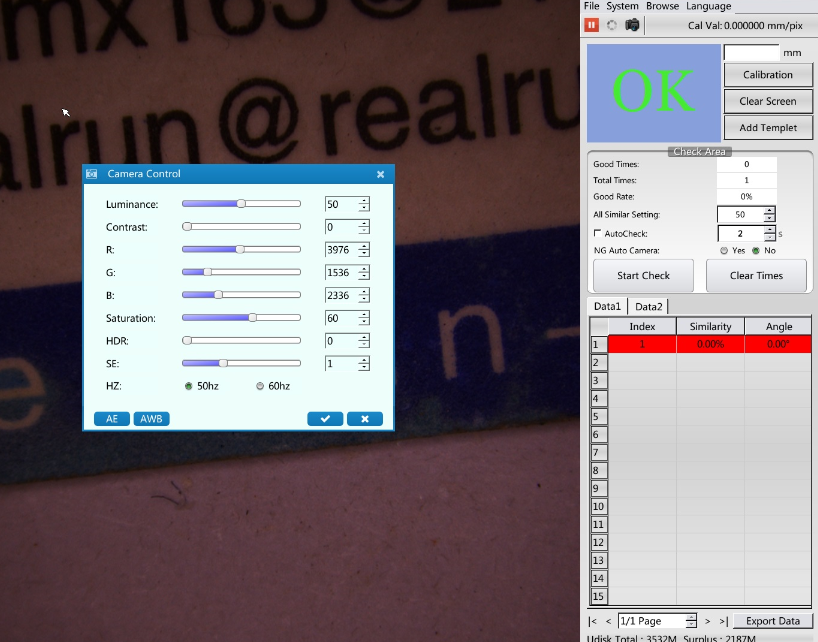Go to previous page with < button

(x=608, y=621)
